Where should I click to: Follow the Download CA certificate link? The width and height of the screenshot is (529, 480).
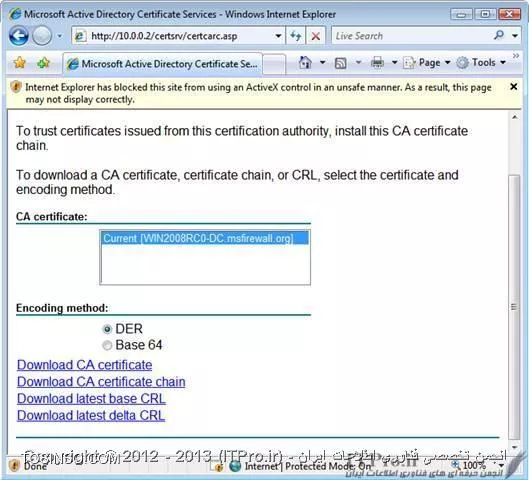pyautogui.click(x=84, y=365)
